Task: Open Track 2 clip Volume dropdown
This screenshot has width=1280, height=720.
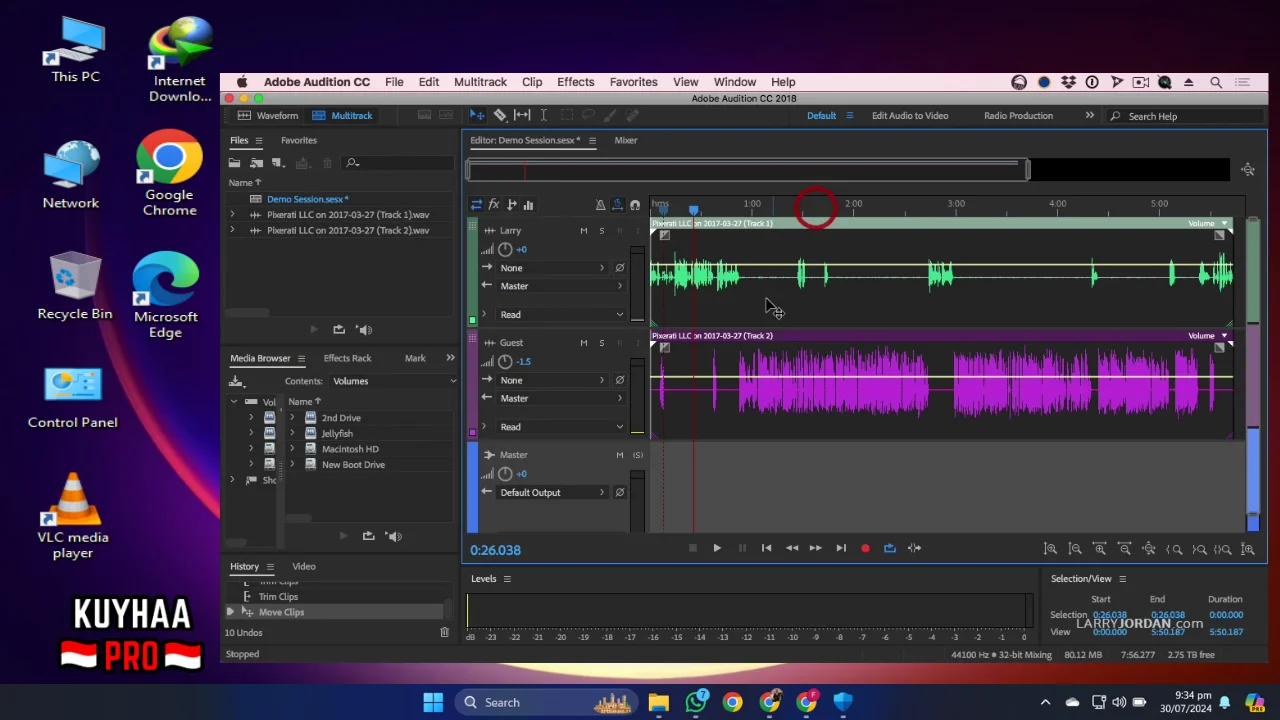Action: 1208,336
